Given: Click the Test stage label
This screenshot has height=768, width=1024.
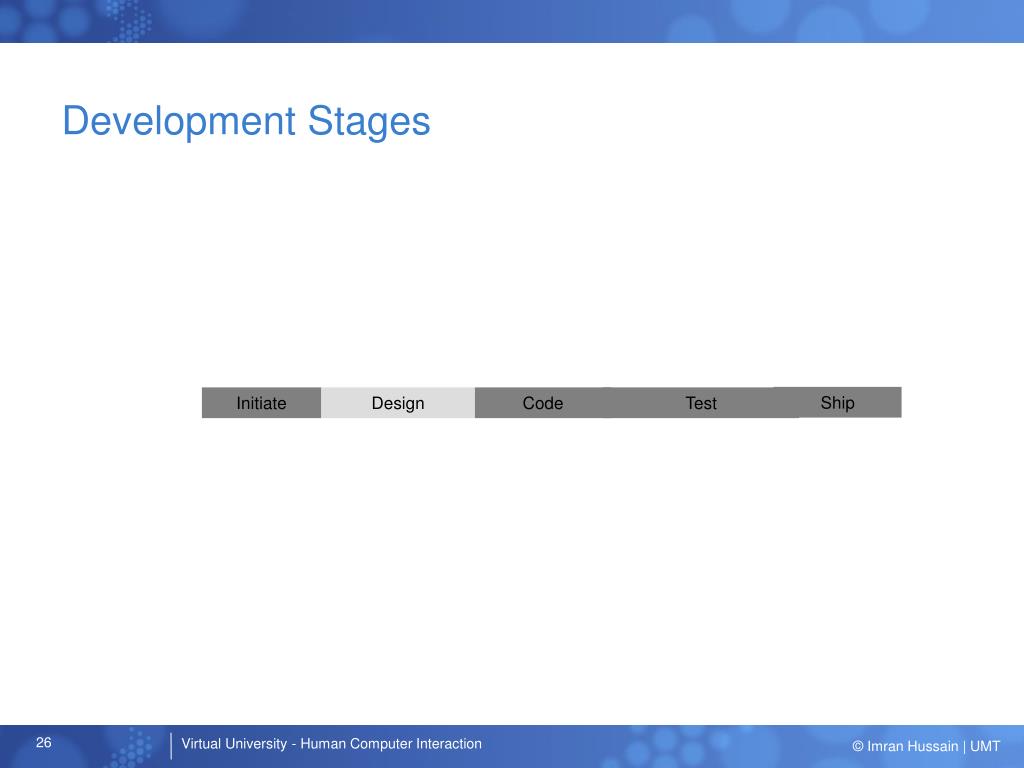Looking at the screenshot, I should [x=701, y=404].
